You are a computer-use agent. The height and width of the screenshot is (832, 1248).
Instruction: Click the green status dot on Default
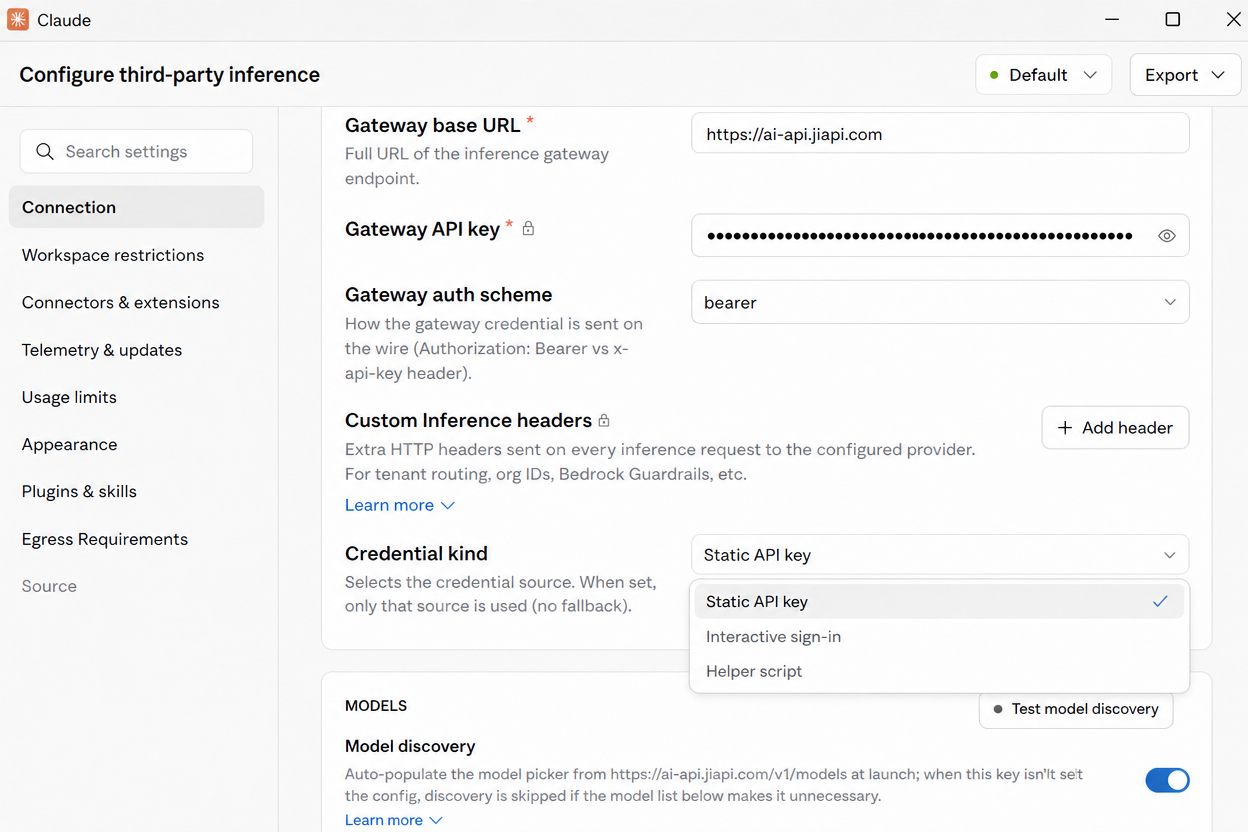(x=994, y=75)
